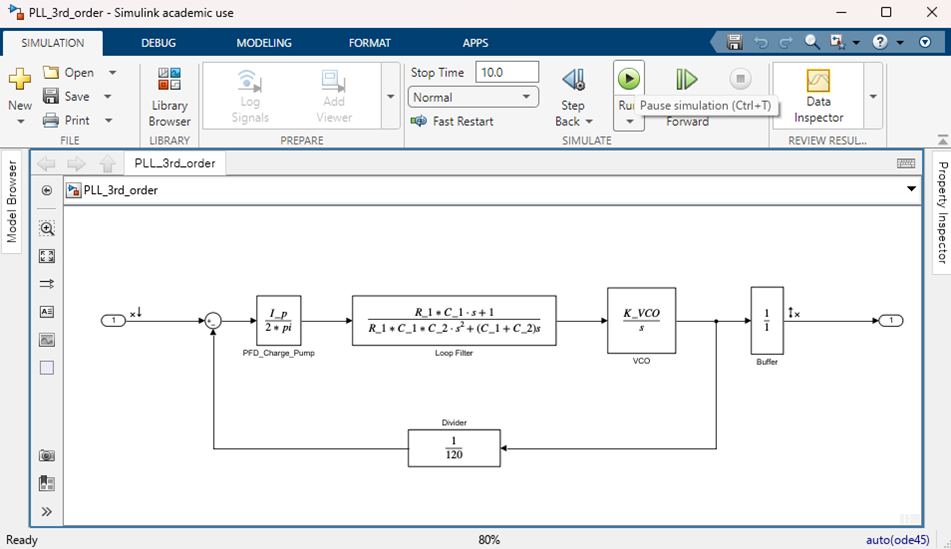Click the Step Back icon
Viewport: 951px width, 549px height.
pos(573,79)
